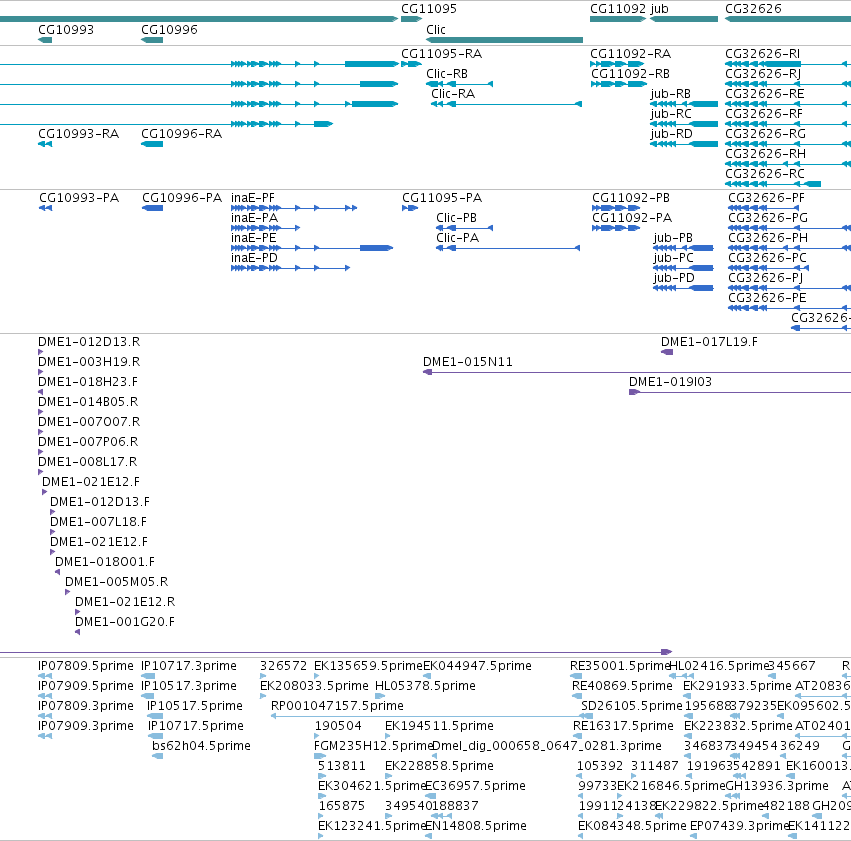Viewport: 851px width, 841px height.
Task: Select the DME1-019I03 clone
Action: pyautogui.click(x=740, y=392)
